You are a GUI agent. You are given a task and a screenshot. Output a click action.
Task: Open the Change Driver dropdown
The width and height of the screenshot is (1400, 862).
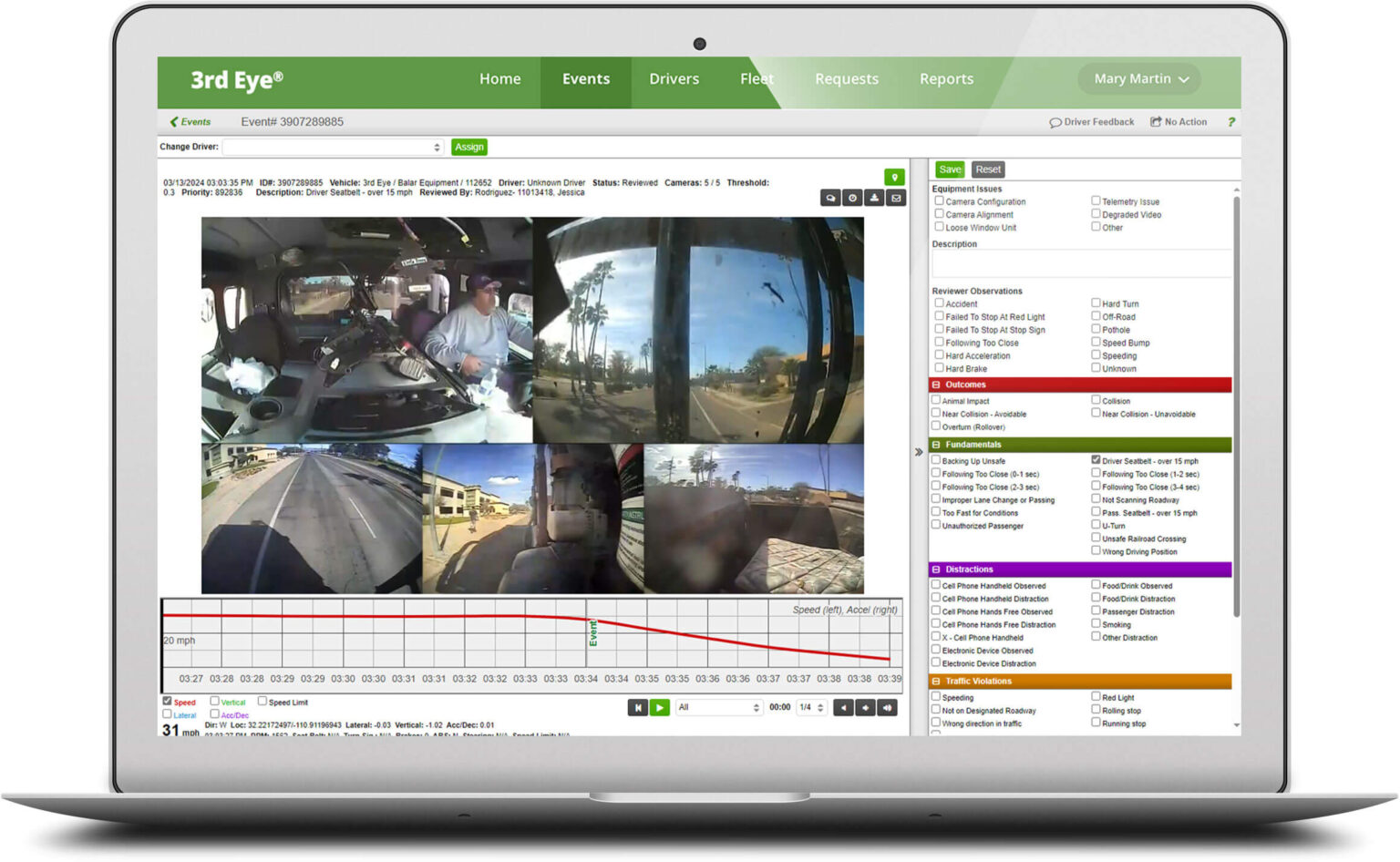click(x=334, y=147)
